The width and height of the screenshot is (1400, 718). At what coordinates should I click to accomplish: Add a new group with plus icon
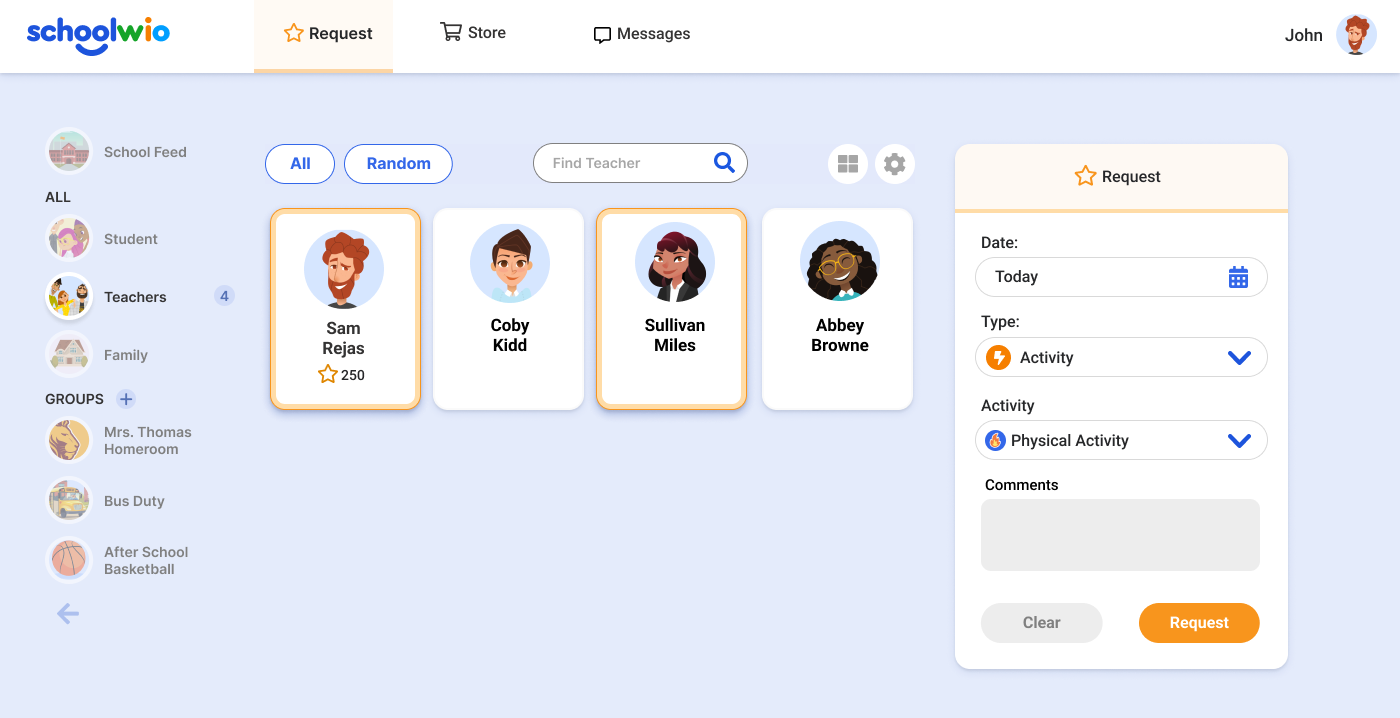(x=126, y=399)
